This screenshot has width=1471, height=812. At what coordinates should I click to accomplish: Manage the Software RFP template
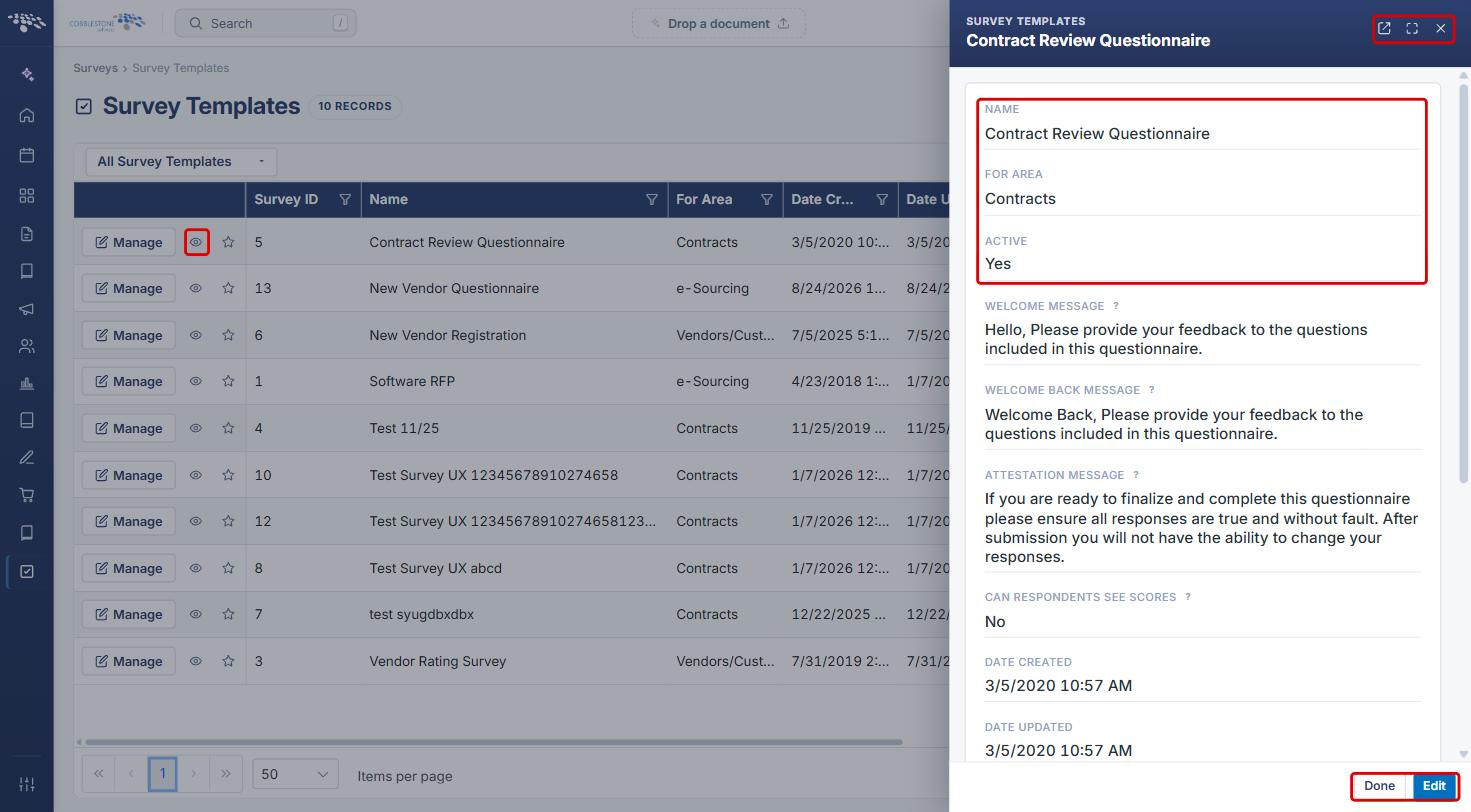point(128,381)
